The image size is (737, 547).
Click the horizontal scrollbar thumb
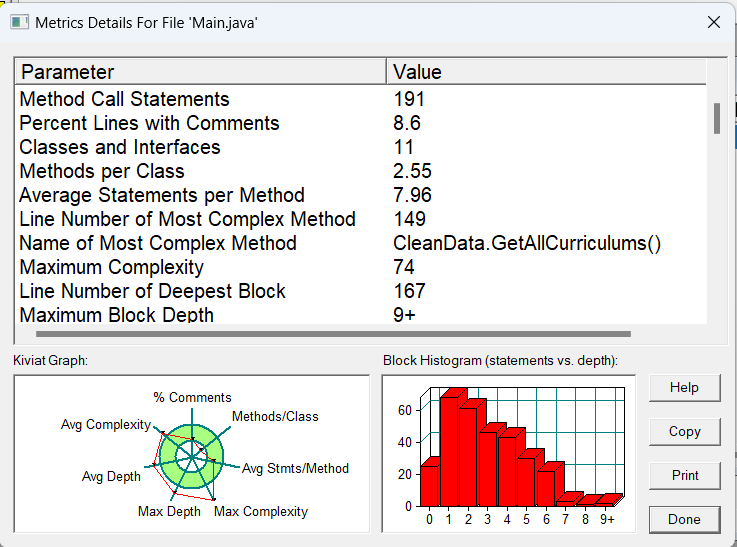[332, 334]
